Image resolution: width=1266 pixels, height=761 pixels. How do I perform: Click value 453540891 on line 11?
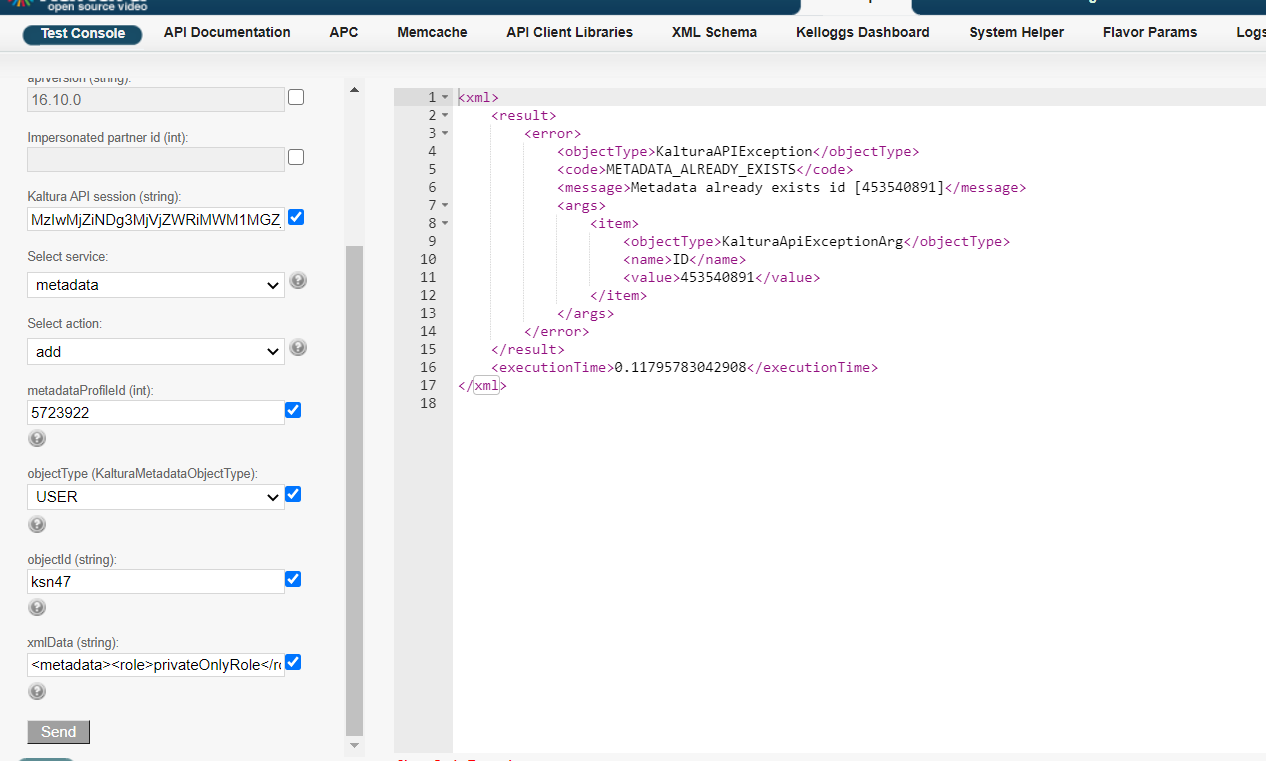[717, 277]
